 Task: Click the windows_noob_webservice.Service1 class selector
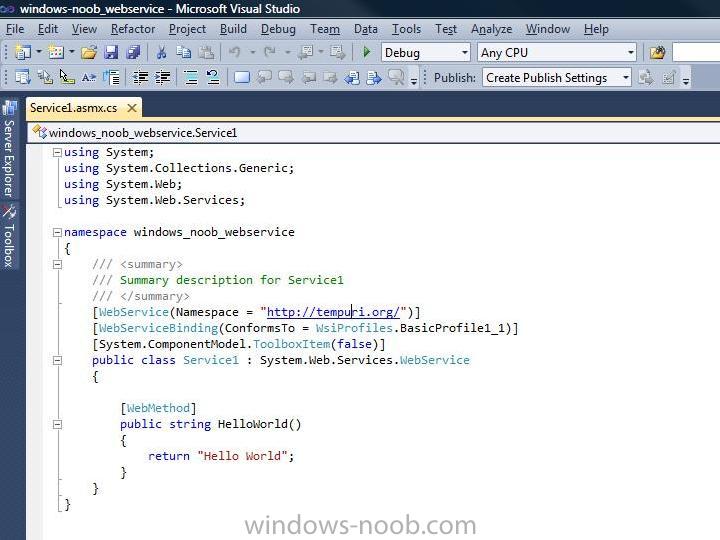(x=142, y=133)
